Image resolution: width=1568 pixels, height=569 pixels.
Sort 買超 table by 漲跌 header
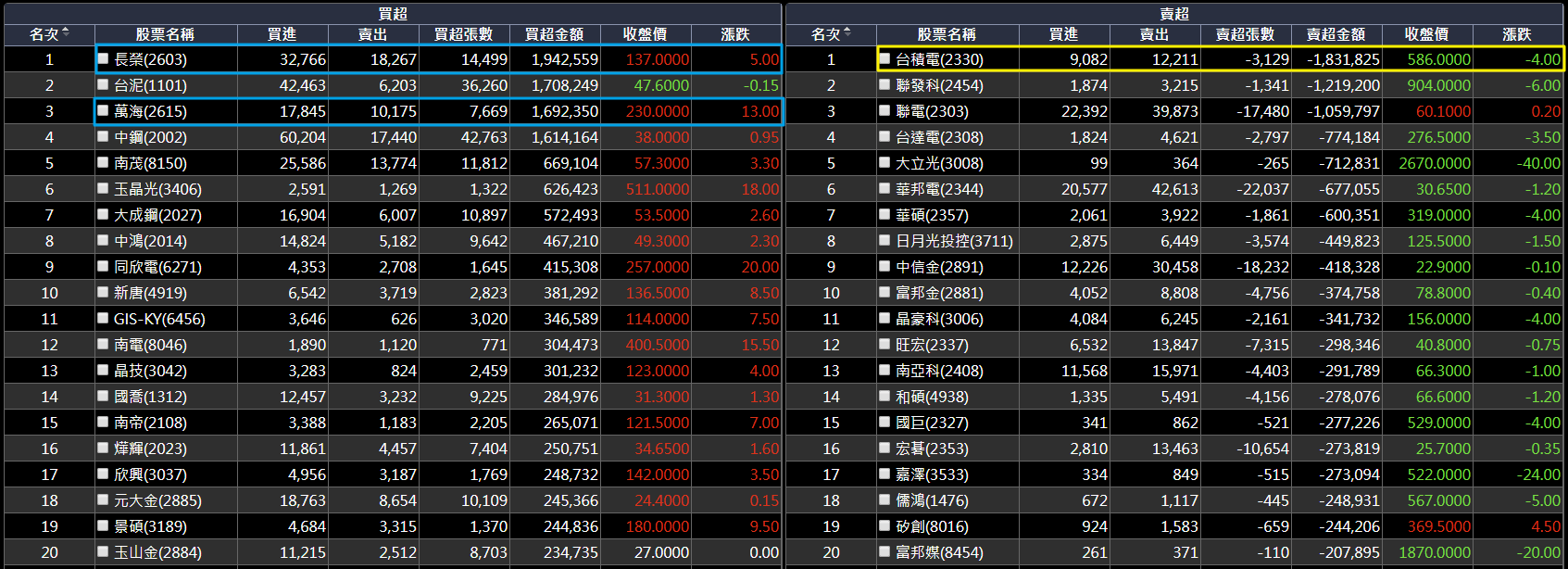coord(735,34)
